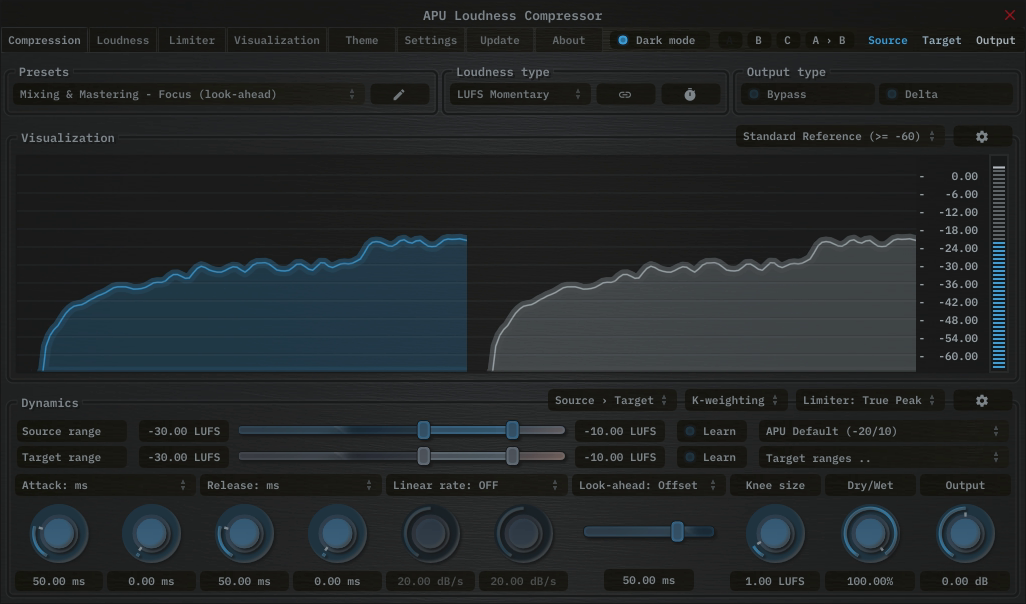1026x604 pixels.
Task: Click the stopwatch icon in Loudness type
Action: pos(690,94)
